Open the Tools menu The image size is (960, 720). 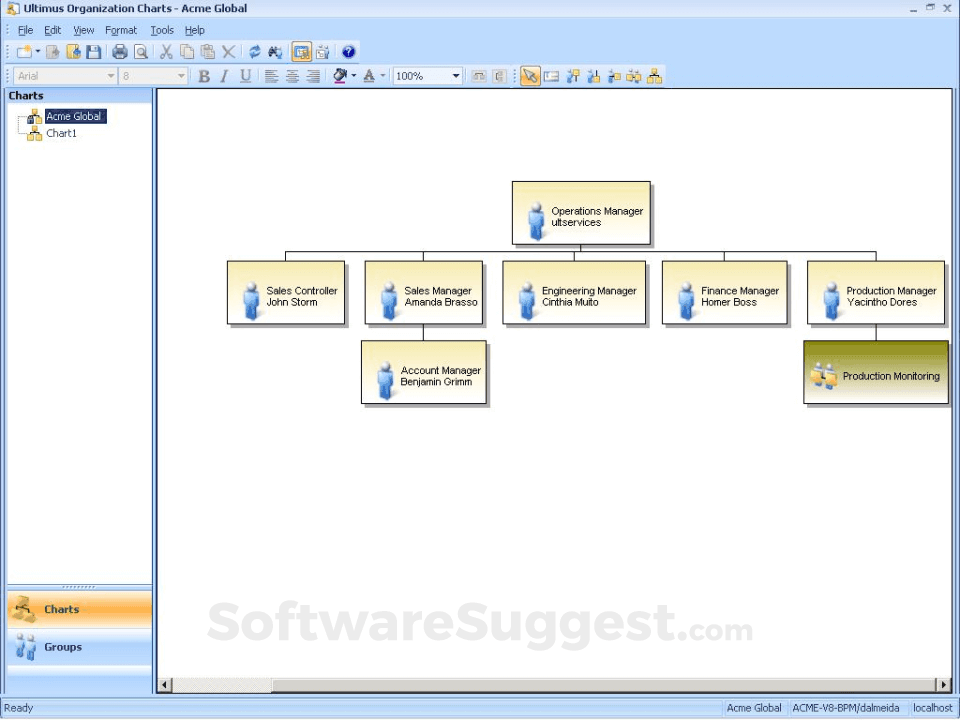(x=162, y=30)
